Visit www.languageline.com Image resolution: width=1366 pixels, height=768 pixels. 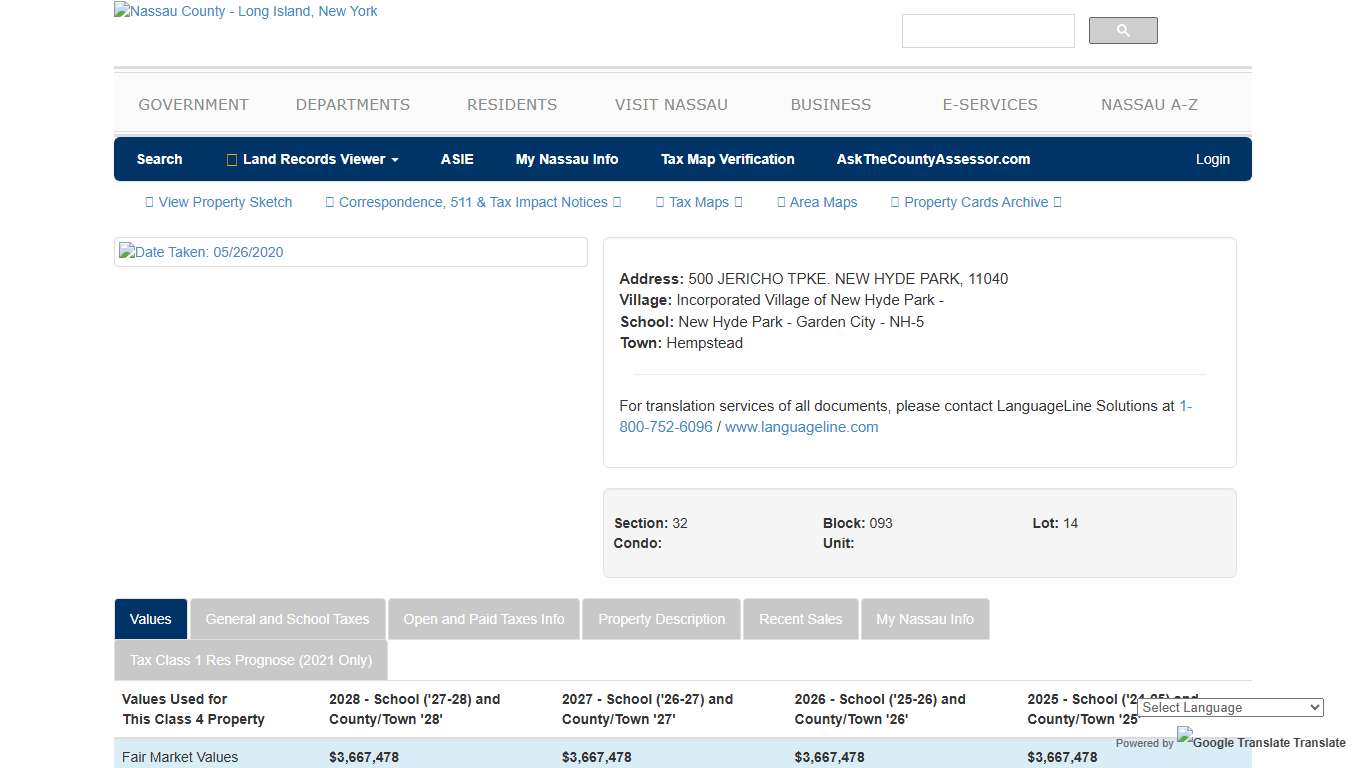[x=800, y=427]
